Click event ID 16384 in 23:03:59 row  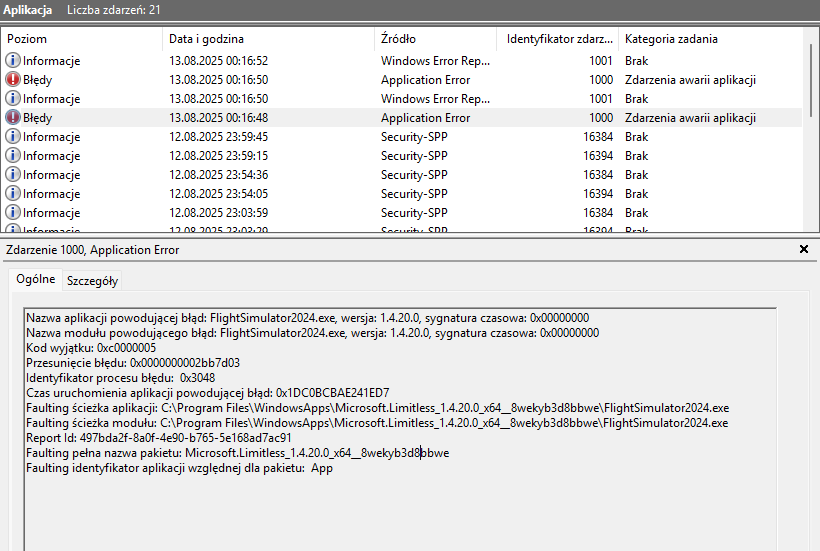click(598, 213)
